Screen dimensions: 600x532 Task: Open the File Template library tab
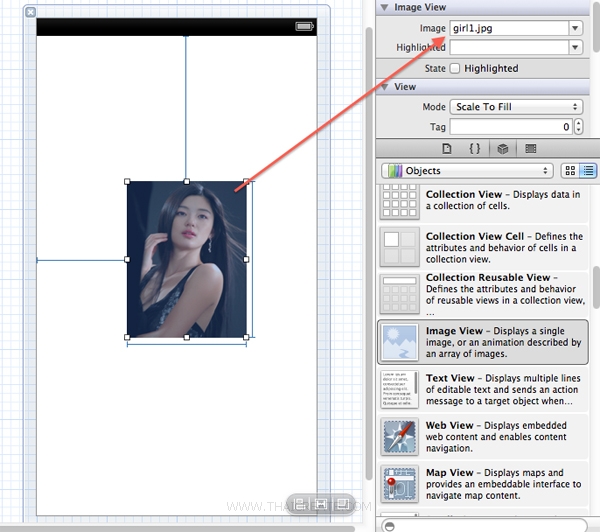[x=447, y=149]
